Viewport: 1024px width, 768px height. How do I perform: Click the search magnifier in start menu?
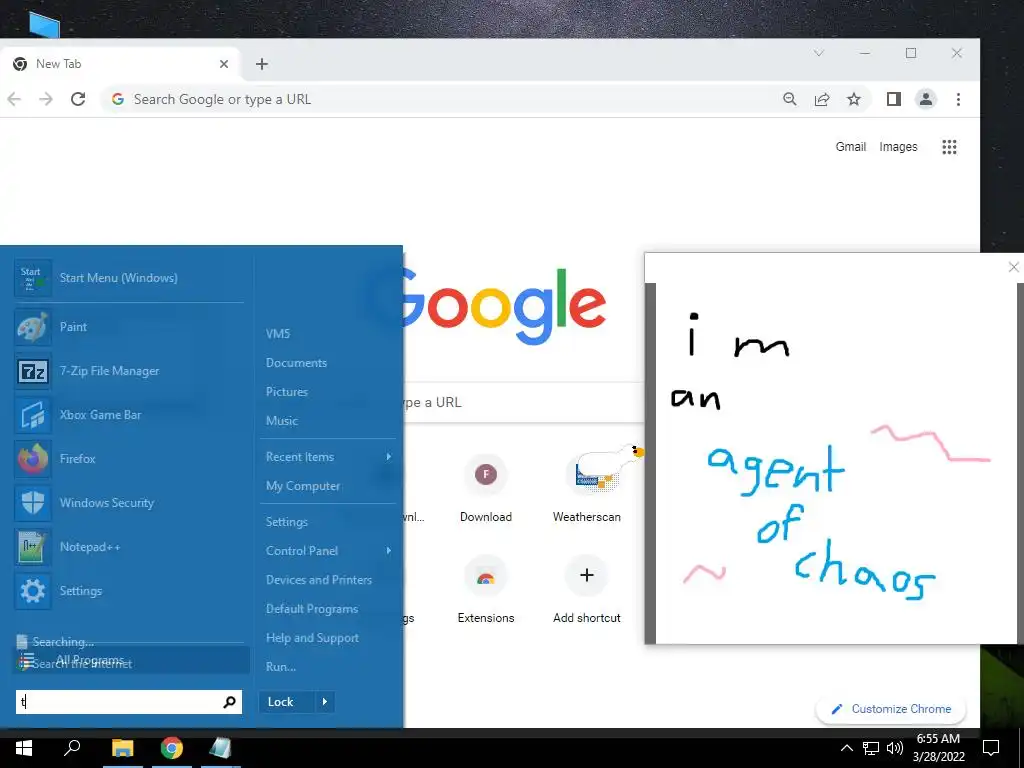pyautogui.click(x=229, y=702)
